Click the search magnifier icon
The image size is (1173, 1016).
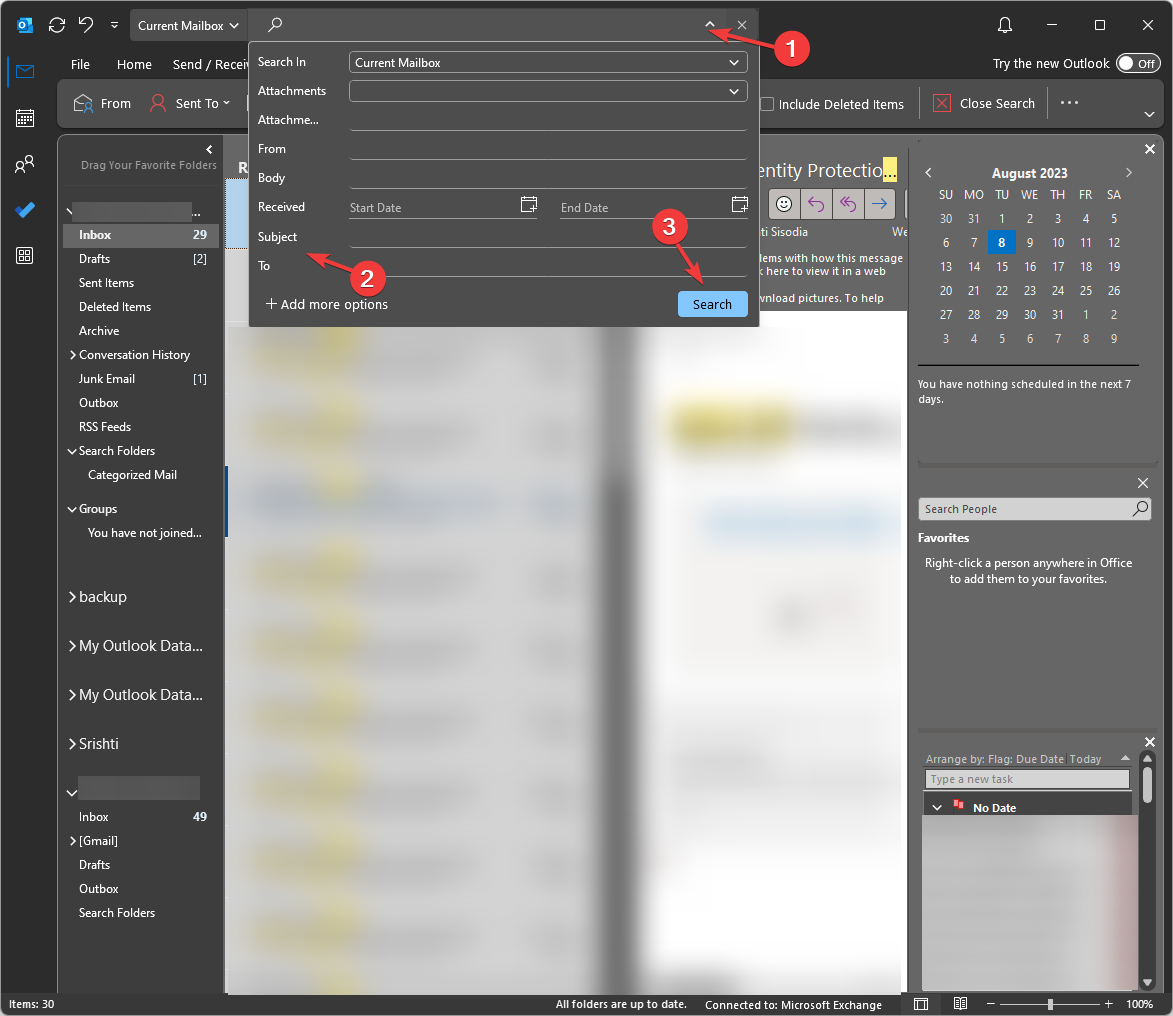pyautogui.click(x=275, y=25)
